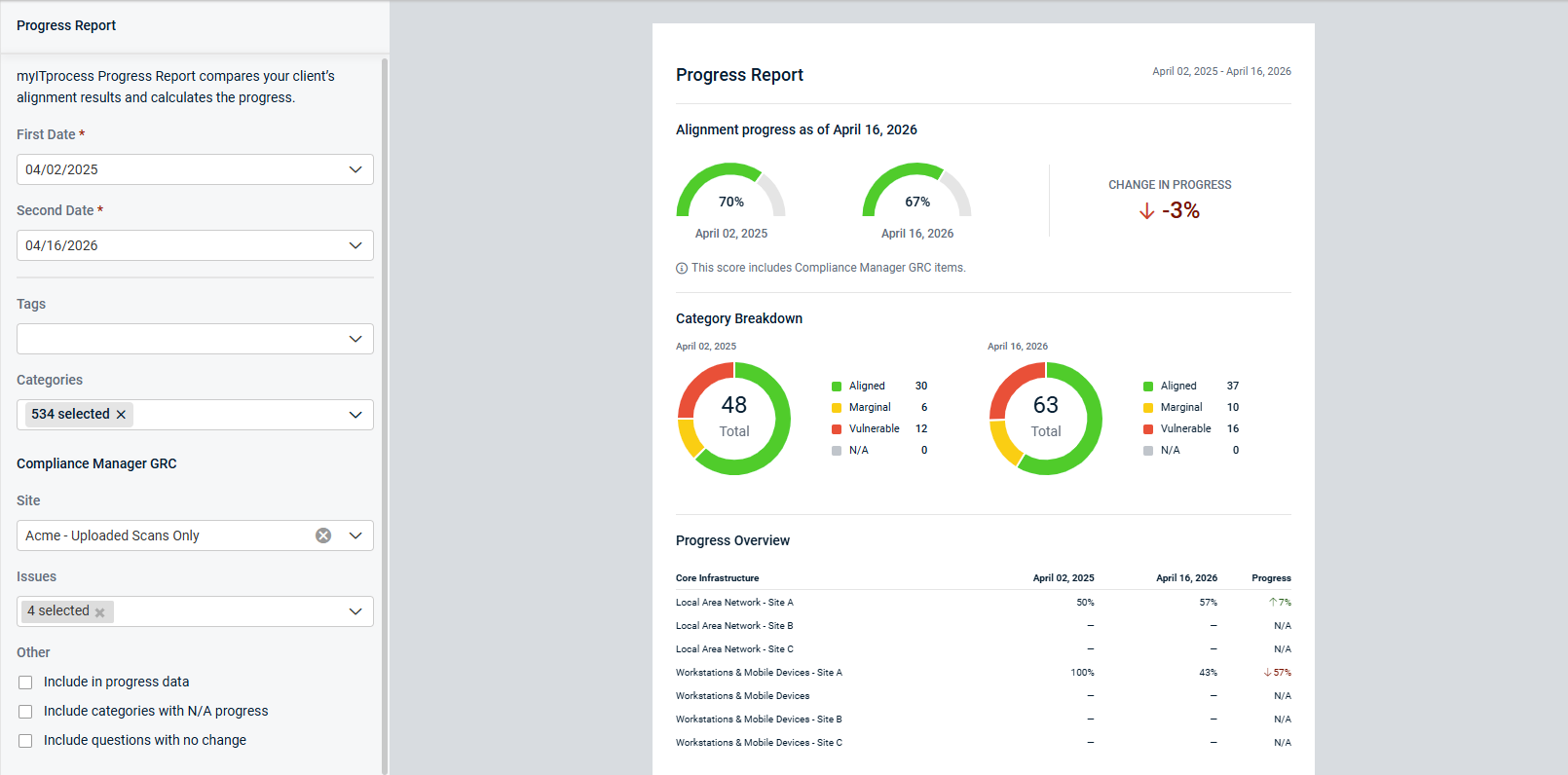Click the sidebar vertical scrollbar
The width and height of the screenshot is (1568, 775).
pyautogui.click(x=385, y=416)
